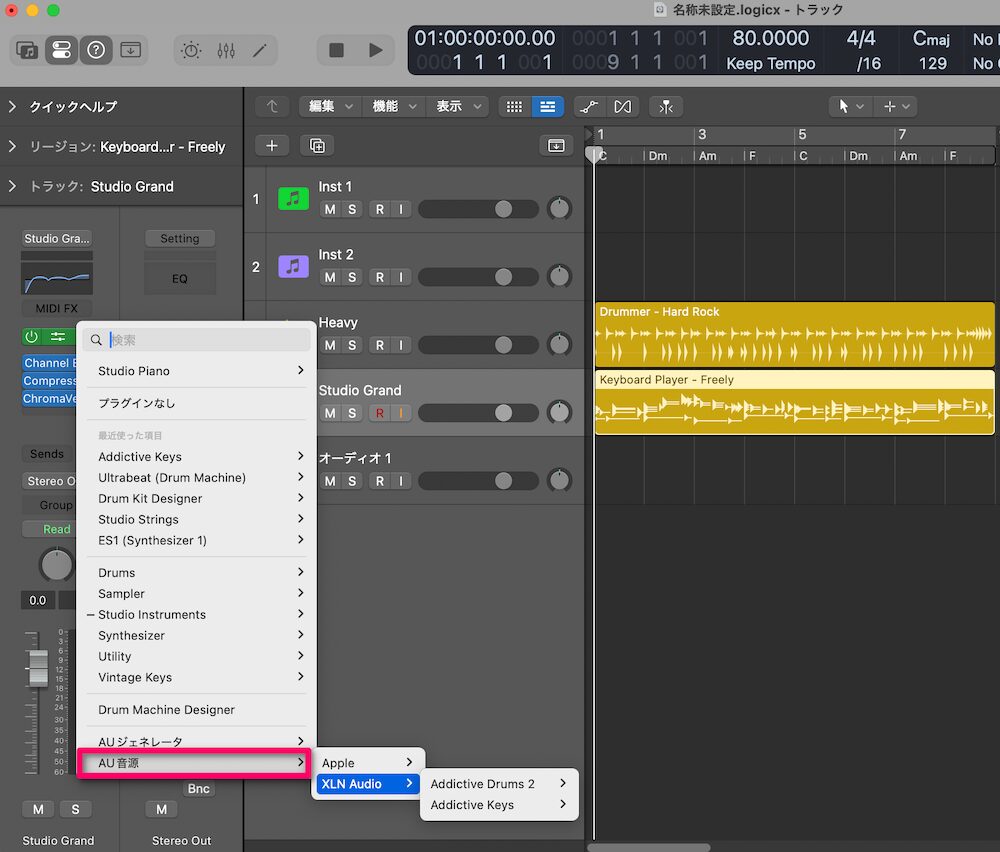Open the Mixer sliders icon
Viewport: 1000px width, 852px height.
226,50
